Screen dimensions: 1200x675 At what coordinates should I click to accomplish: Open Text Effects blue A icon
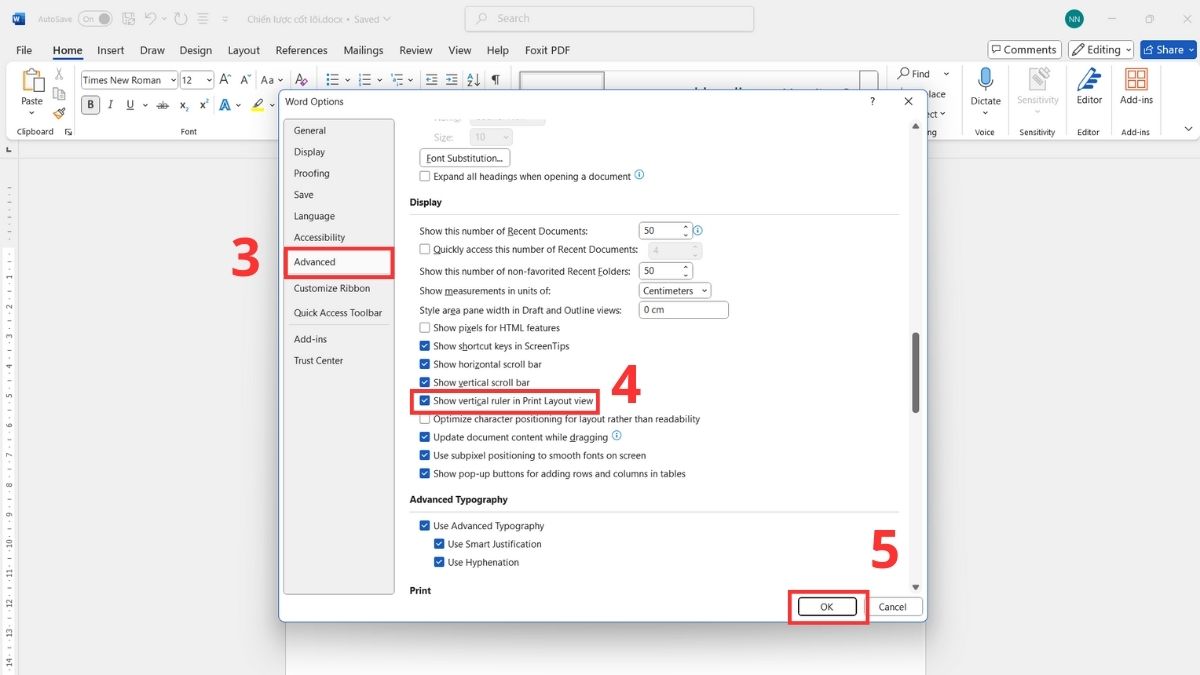click(225, 105)
